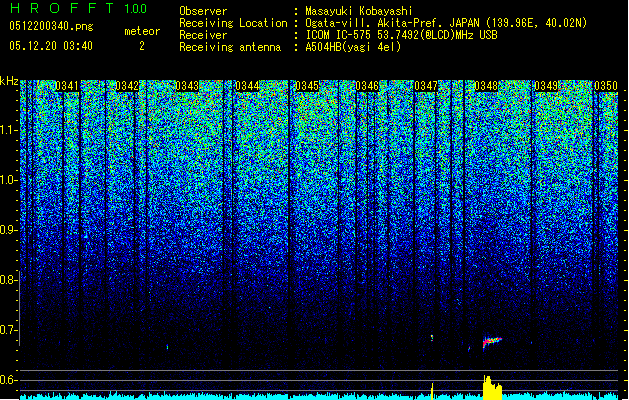Click the 0345 time marker
This screenshot has height=400, width=629.
pos(307,86)
